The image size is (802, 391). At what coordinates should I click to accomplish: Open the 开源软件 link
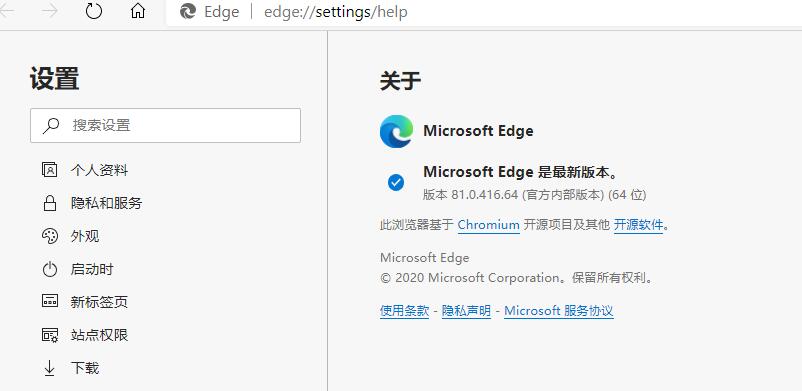pyautogui.click(x=638, y=225)
